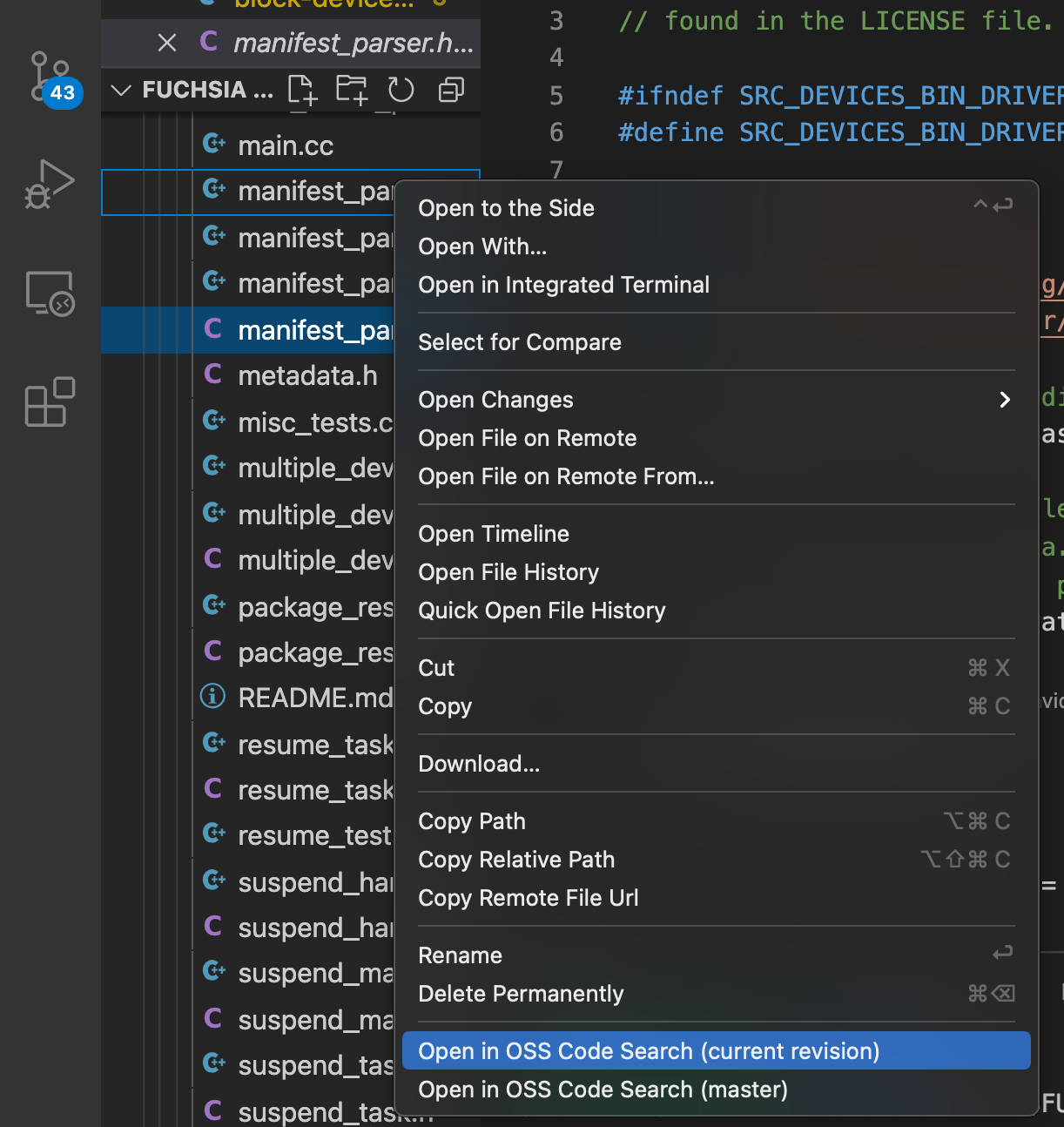This screenshot has width=1064, height=1127.
Task: Open the Source Control view showing 43 changes
Action: (50, 77)
